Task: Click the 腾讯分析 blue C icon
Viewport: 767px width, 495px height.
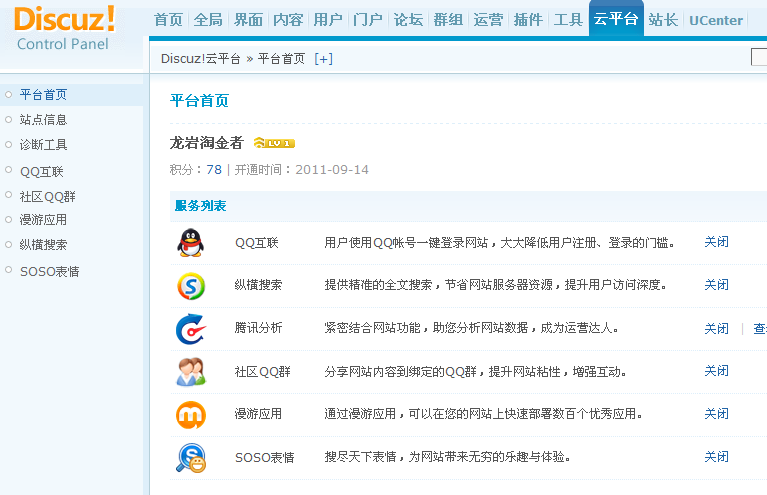Action: [191, 329]
